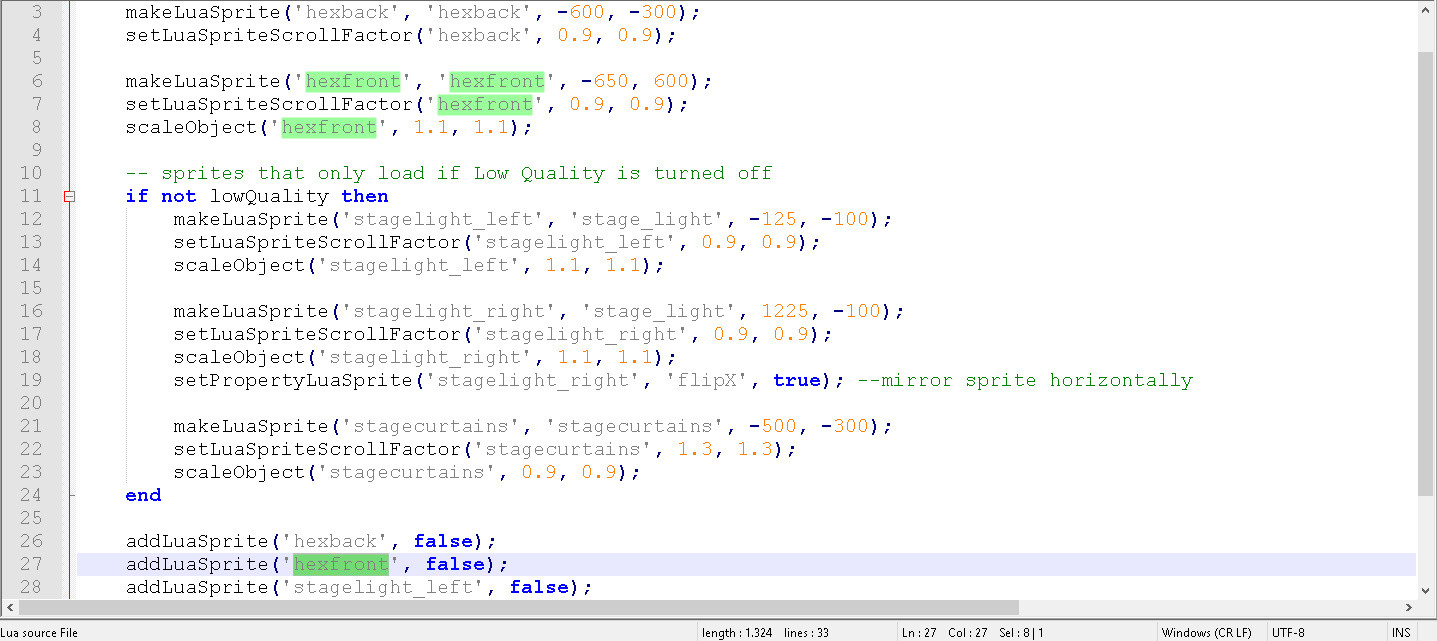
Task: Click the horizontal scrollbar right arrow
Action: 1409,607
